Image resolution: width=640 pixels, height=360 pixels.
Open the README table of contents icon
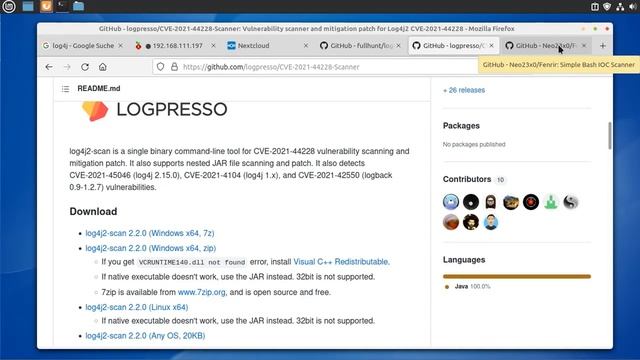click(65, 89)
